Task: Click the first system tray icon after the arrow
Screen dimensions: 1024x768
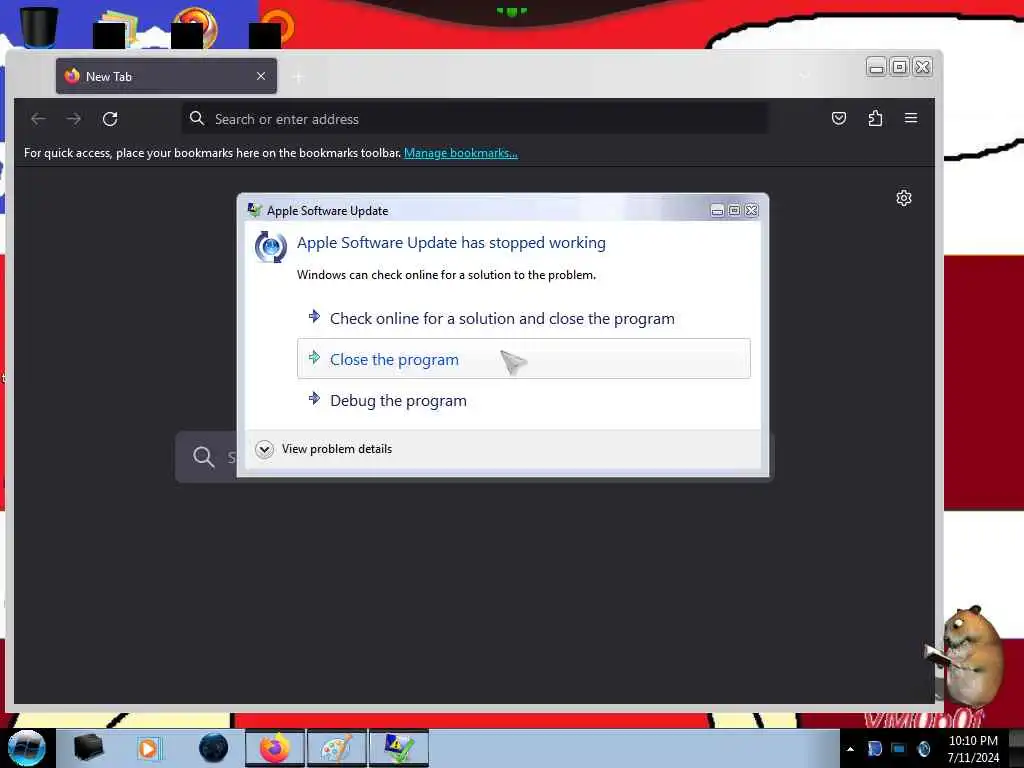Action: pos(875,749)
